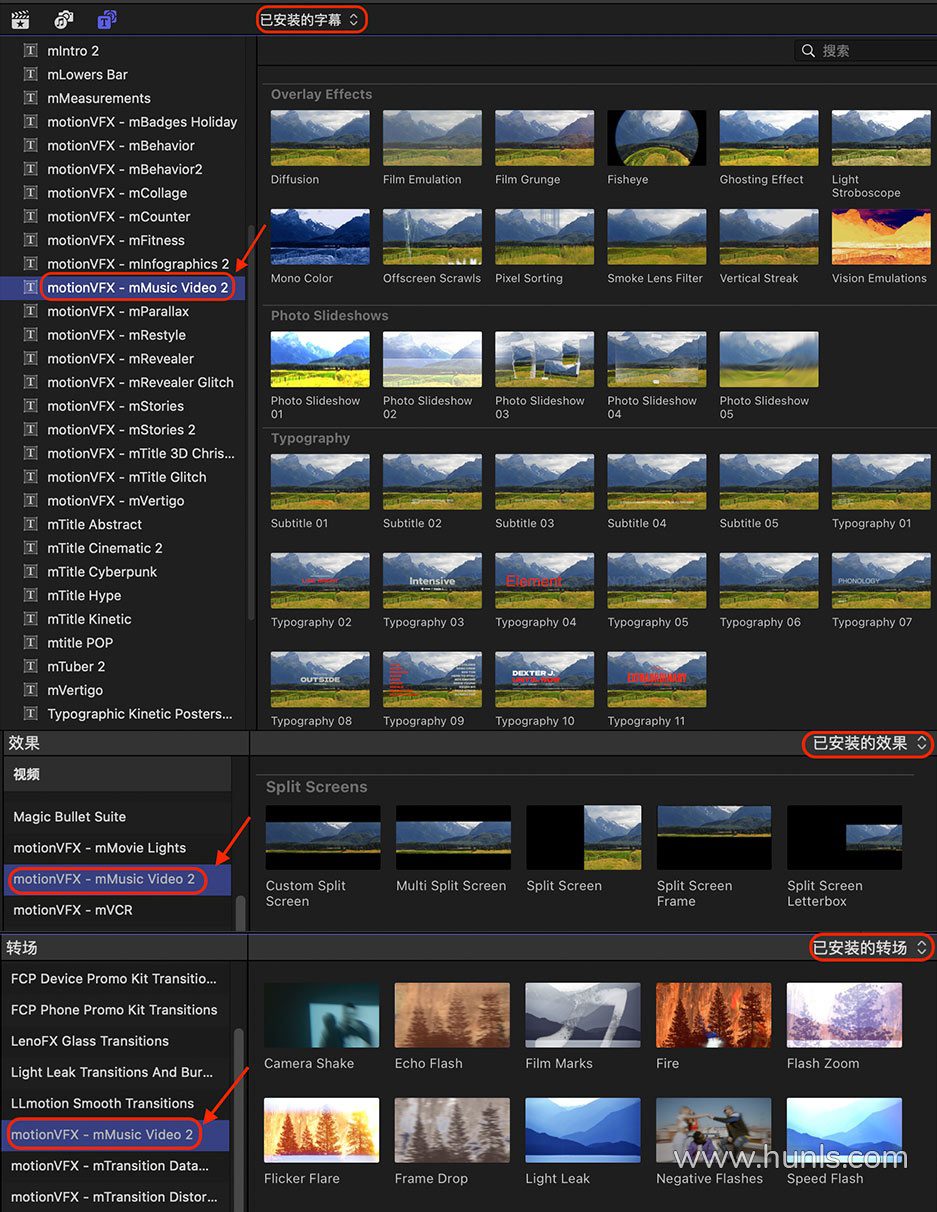Image resolution: width=937 pixels, height=1212 pixels.
Task: Open the Photos and Audio sidebar icon
Action: tap(63, 19)
